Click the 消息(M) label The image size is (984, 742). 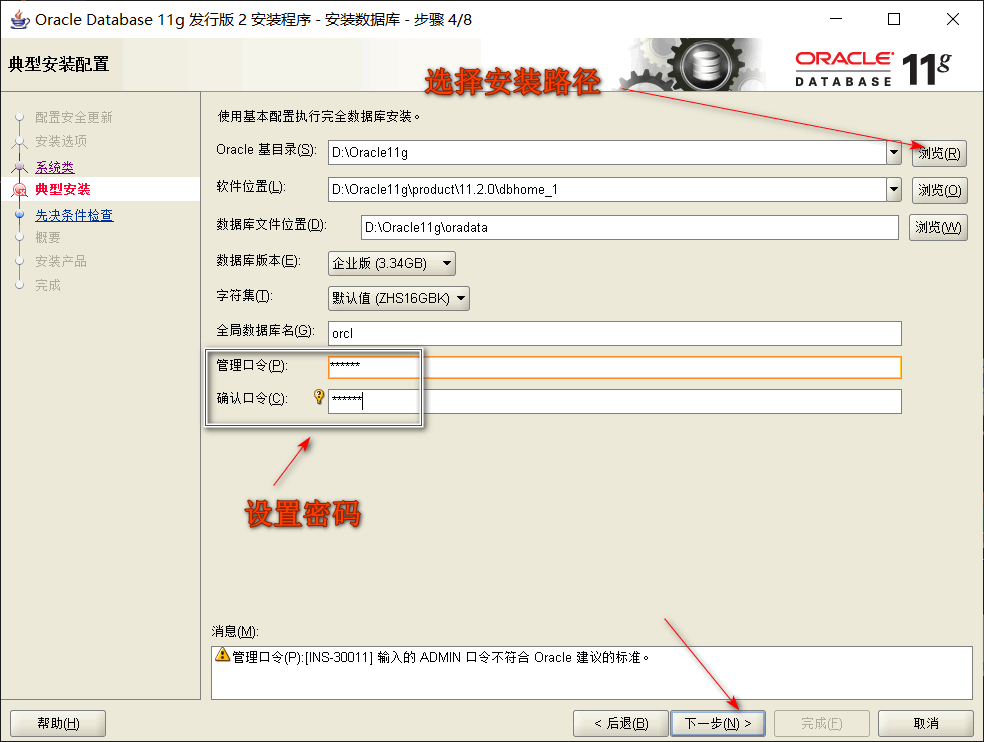[235, 631]
